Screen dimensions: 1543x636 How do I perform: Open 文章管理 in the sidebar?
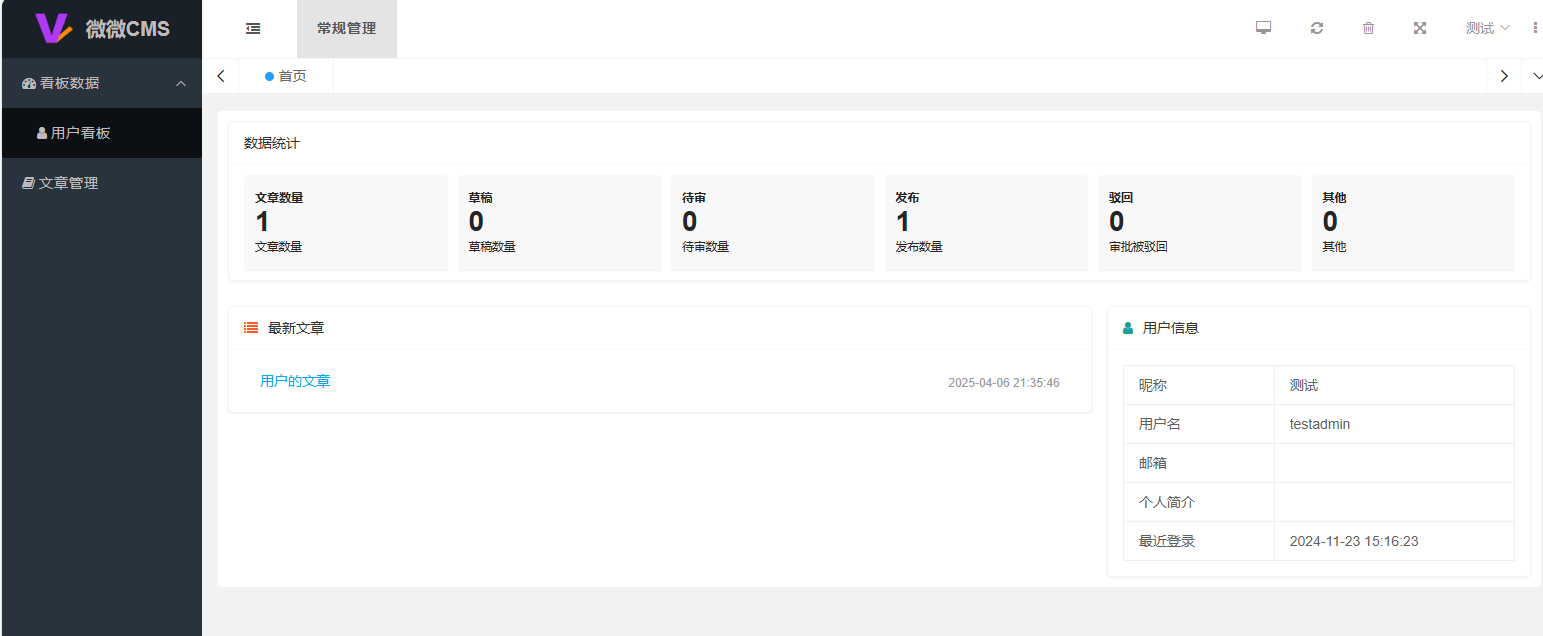point(68,183)
